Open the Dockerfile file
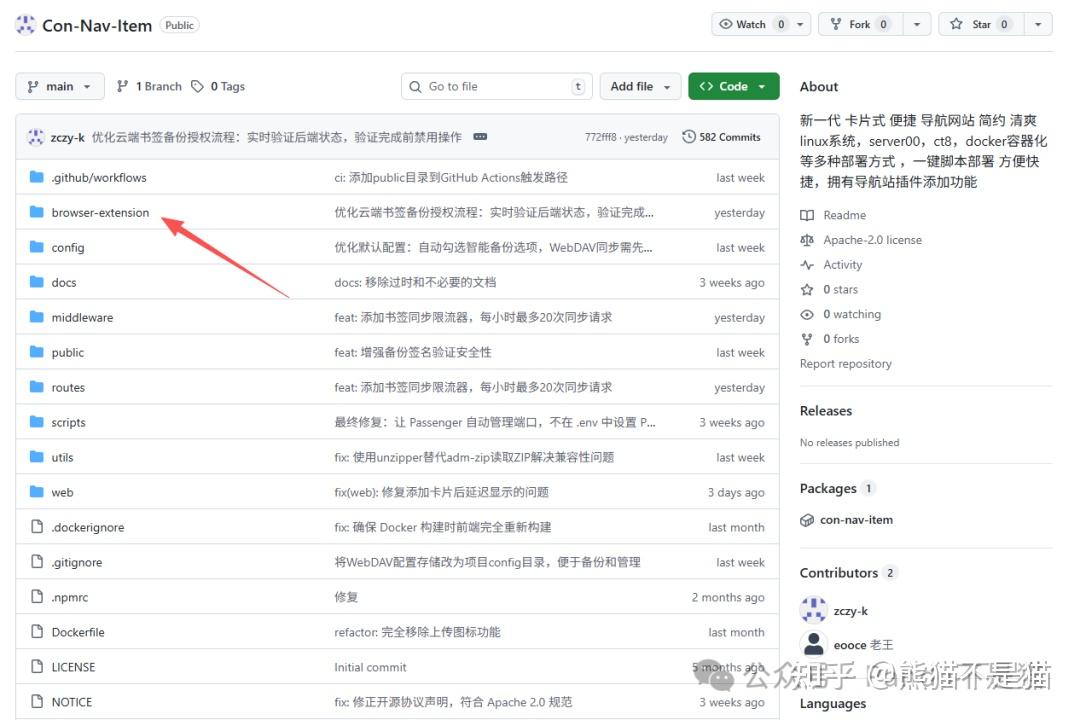 coord(78,633)
